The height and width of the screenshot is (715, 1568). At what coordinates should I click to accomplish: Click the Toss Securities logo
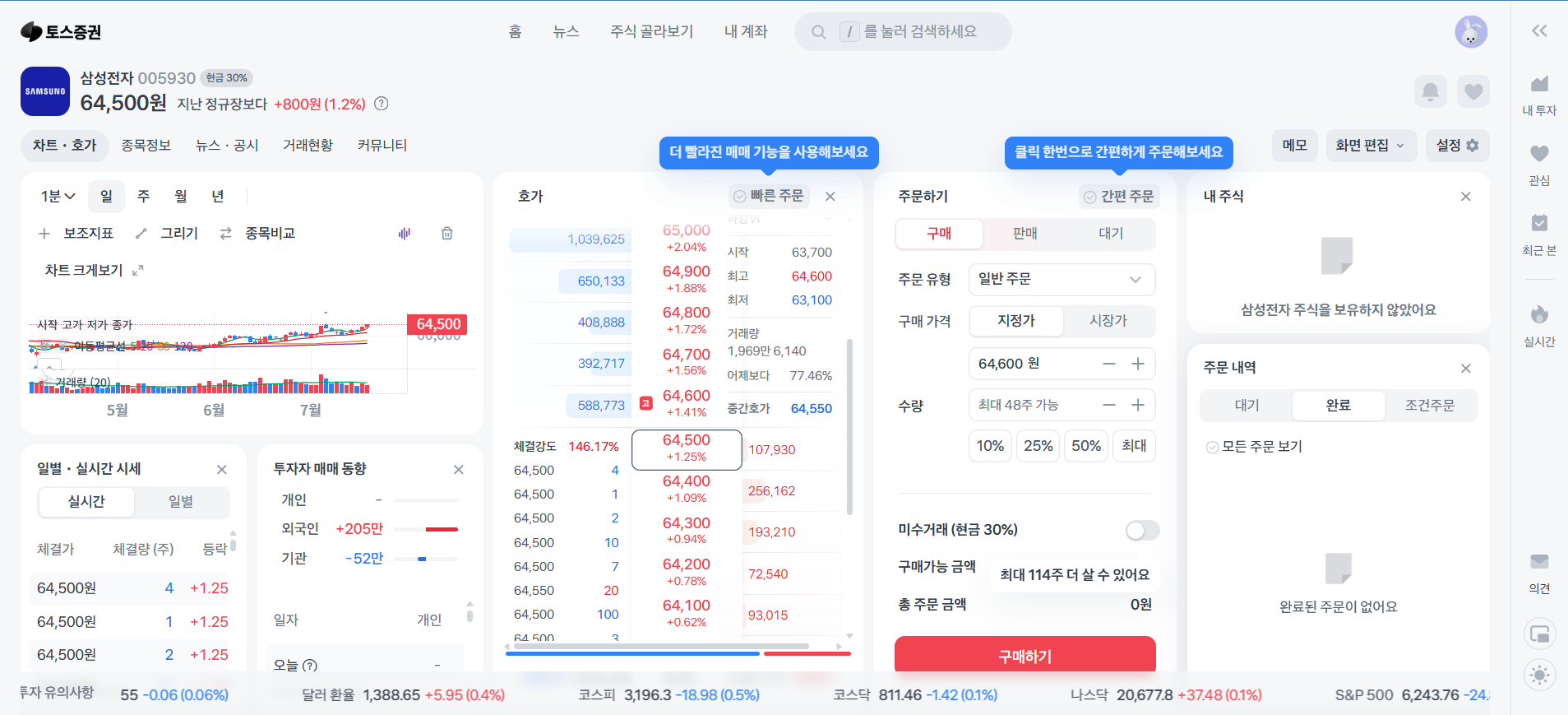pyautogui.click(x=61, y=32)
